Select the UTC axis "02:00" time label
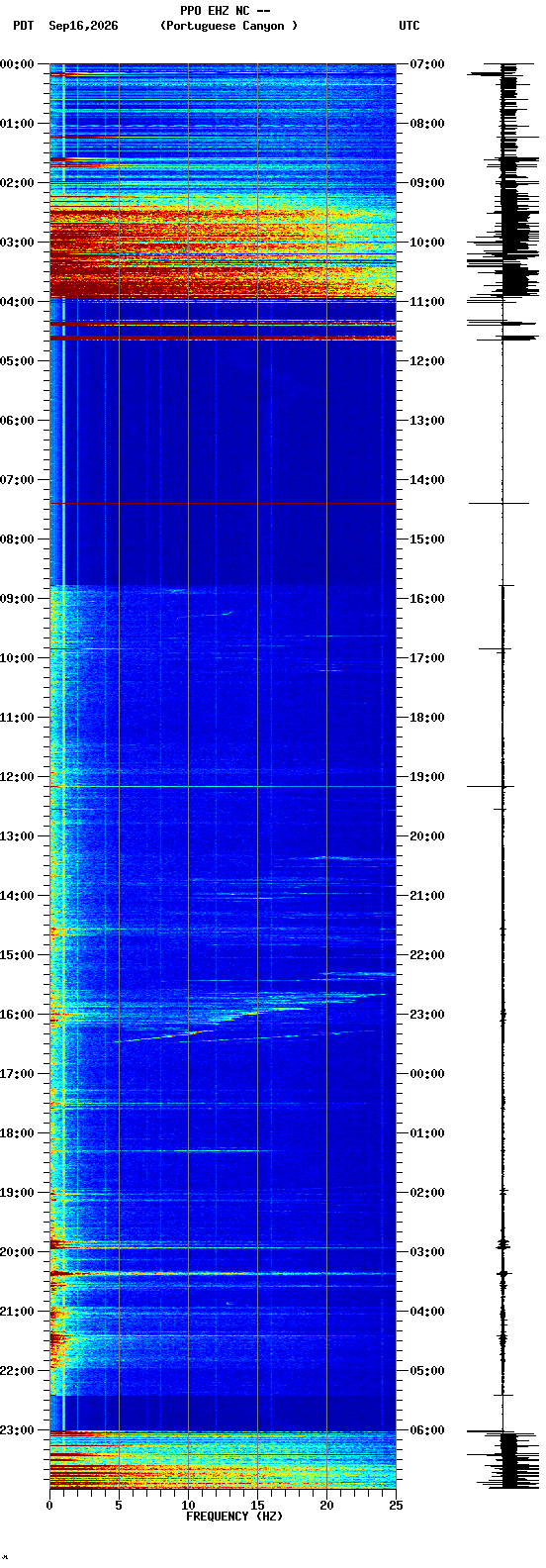 pyautogui.click(x=426, y=1193)
